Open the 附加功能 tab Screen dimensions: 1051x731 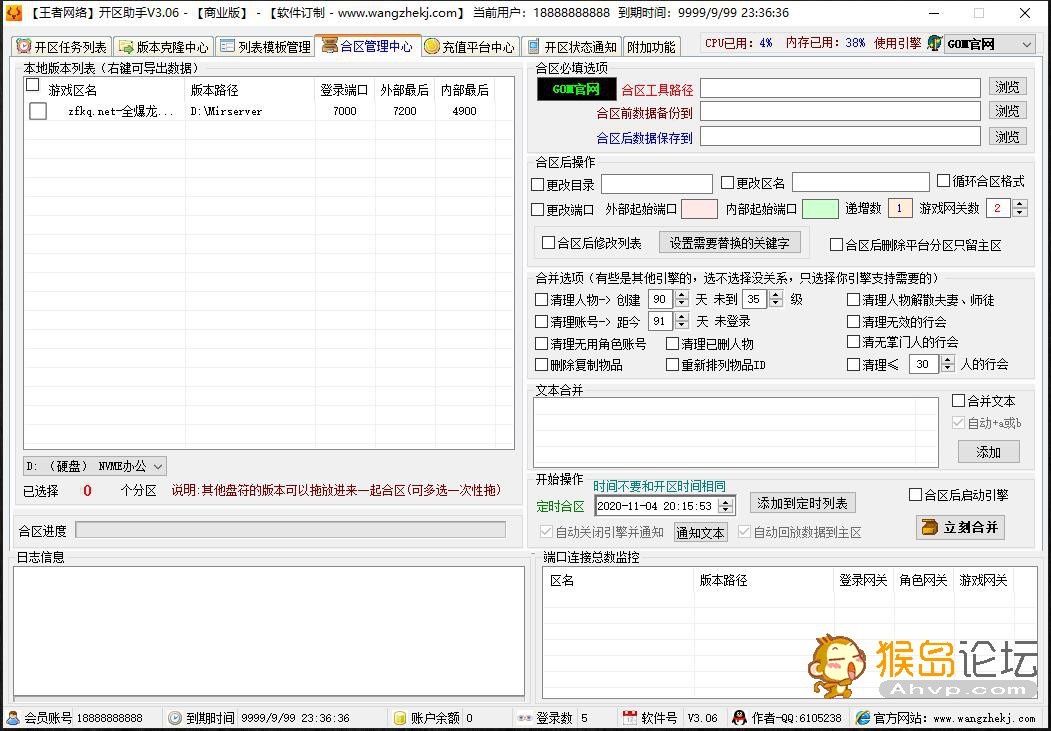(651, 47)
